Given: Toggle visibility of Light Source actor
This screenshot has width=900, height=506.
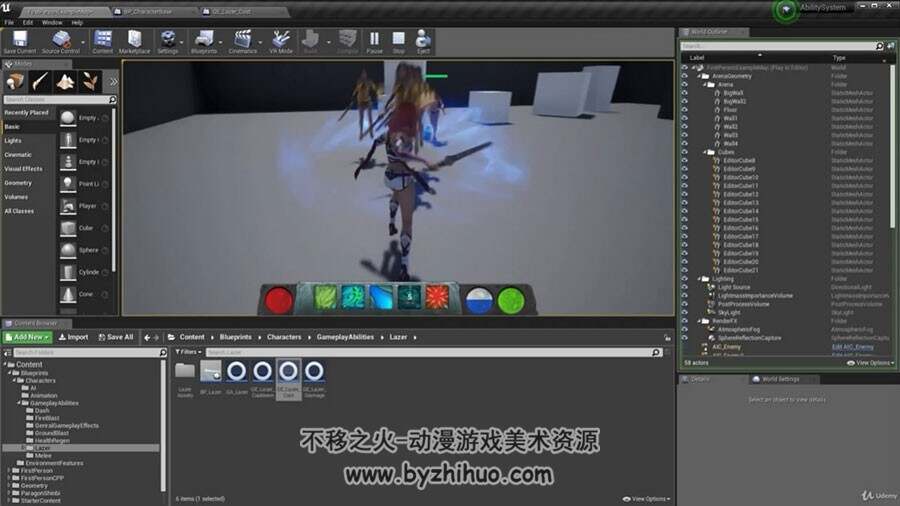Looking at the screenshot, I should coord(684,287).
